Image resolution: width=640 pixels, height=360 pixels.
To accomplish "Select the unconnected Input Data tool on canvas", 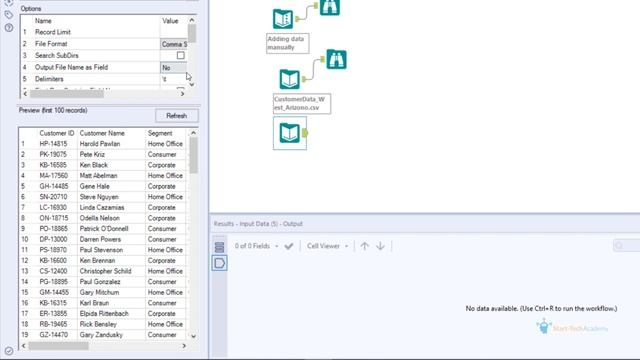I will [x=289, y=133].
